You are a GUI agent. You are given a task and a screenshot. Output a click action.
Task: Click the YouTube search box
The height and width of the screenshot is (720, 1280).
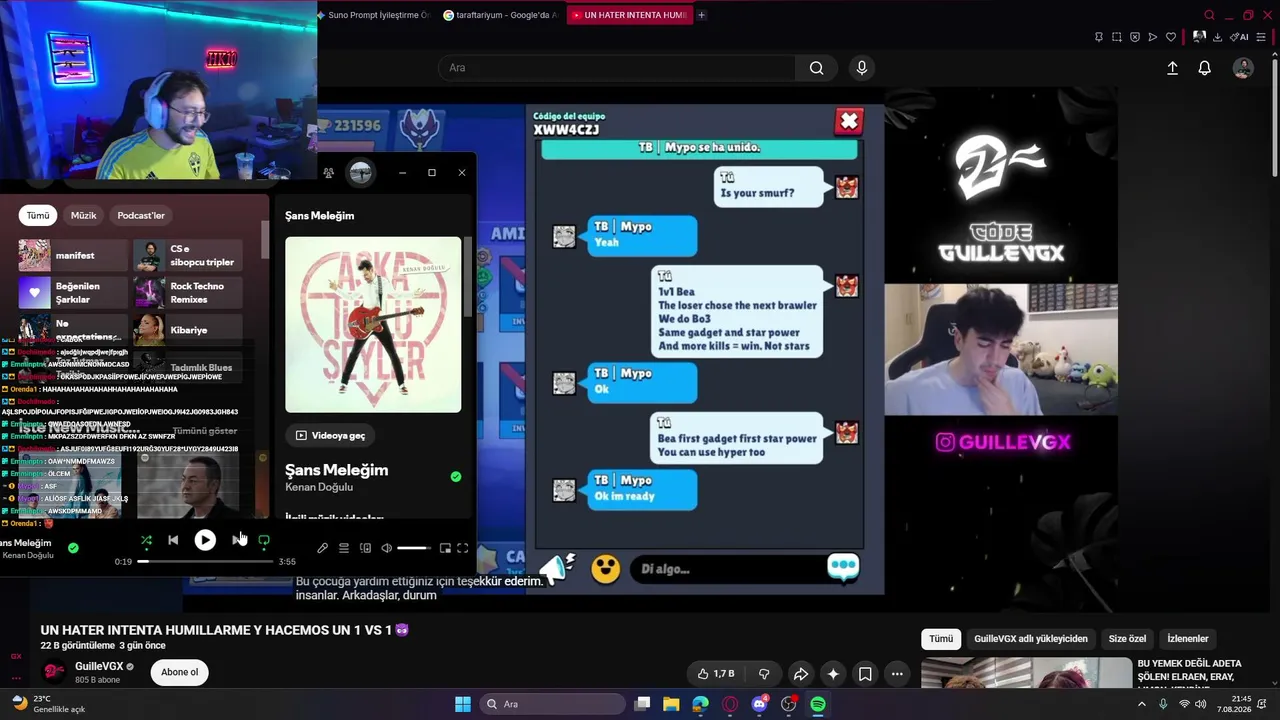coord(616,68)
